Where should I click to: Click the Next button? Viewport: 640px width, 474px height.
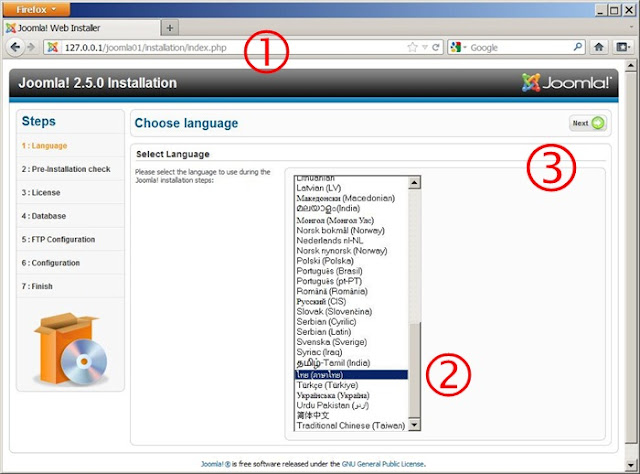(588, 123)
